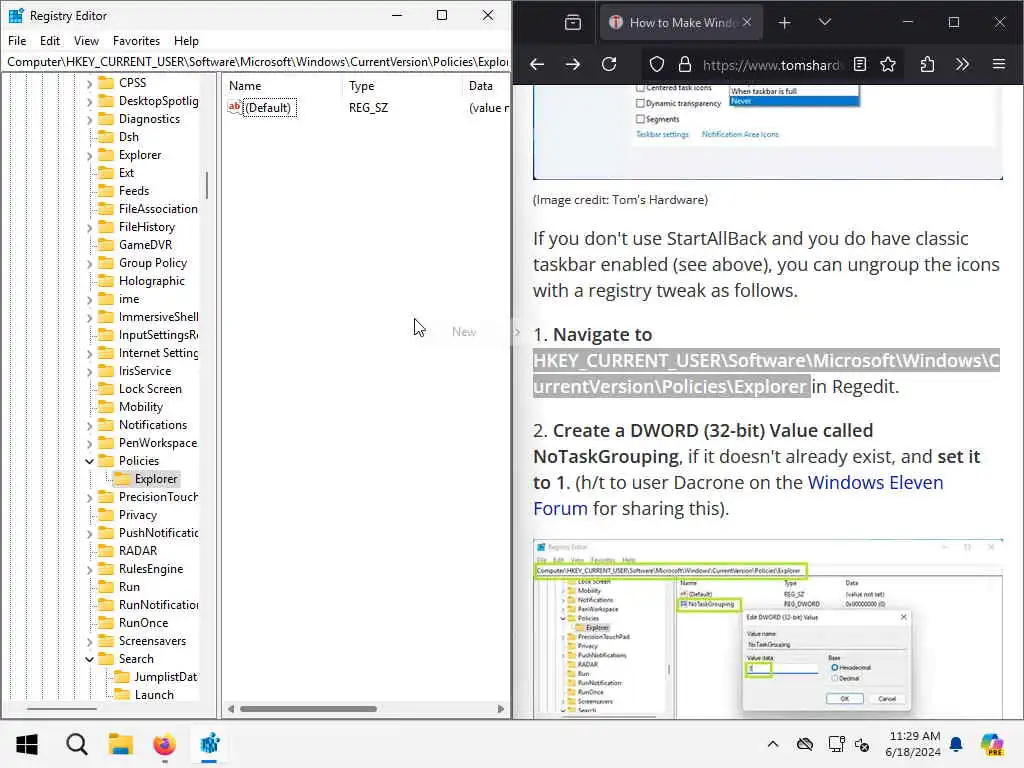Expand the ImmersiveShell registry key
1024x768 pixels.
click(89, 317)
